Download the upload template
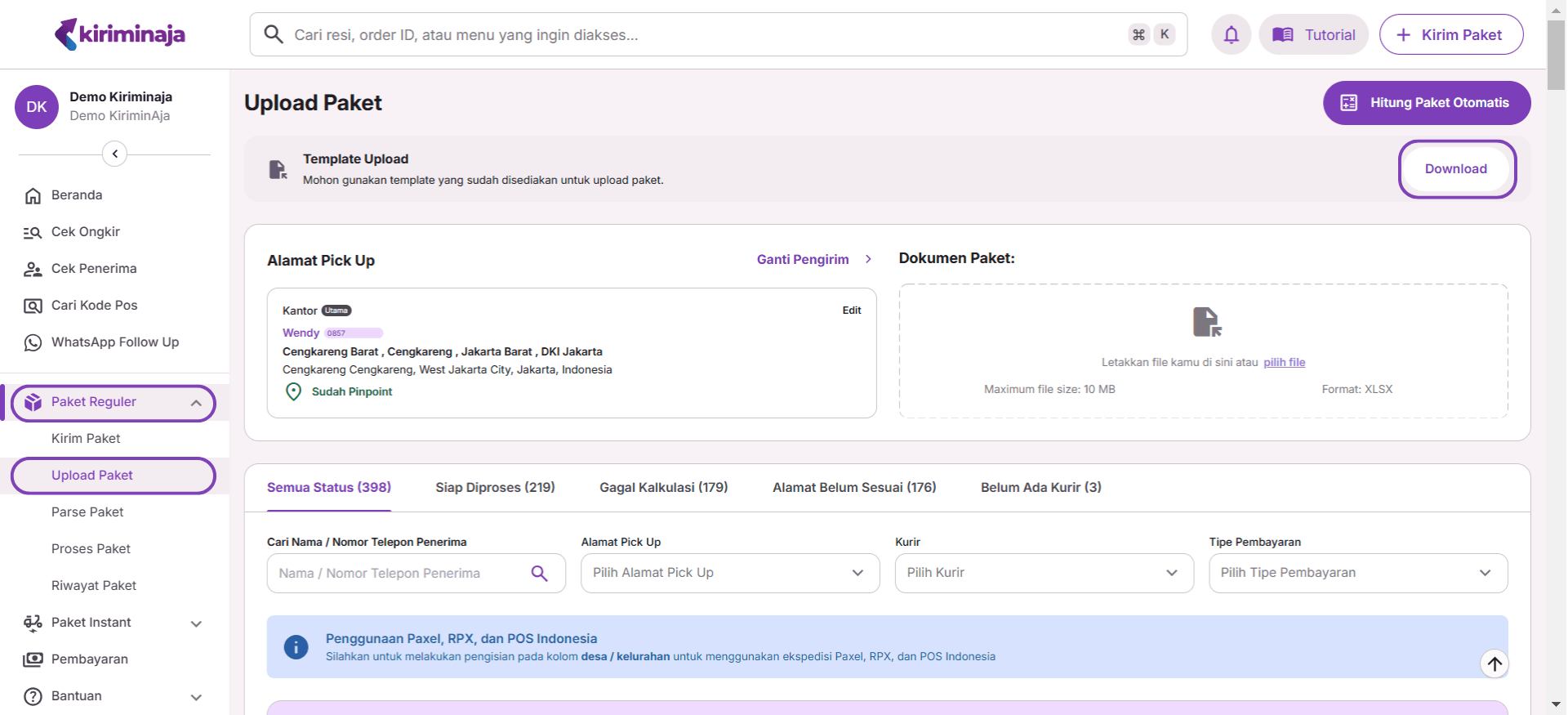The width and height of the screenshot is (1568, 715). pyautogui.click(x=1455, y=169)
